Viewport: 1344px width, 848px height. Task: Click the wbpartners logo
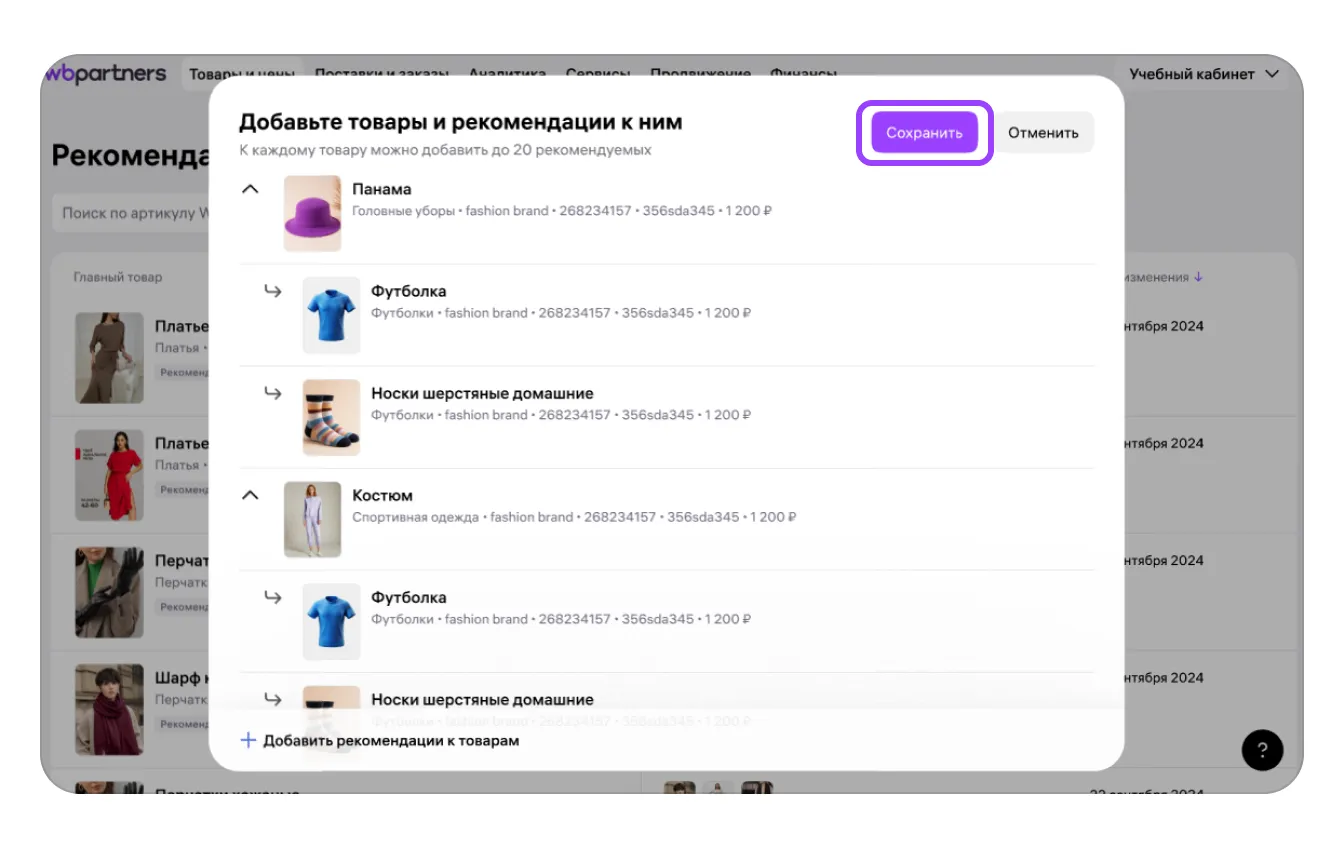click(106, 74)
